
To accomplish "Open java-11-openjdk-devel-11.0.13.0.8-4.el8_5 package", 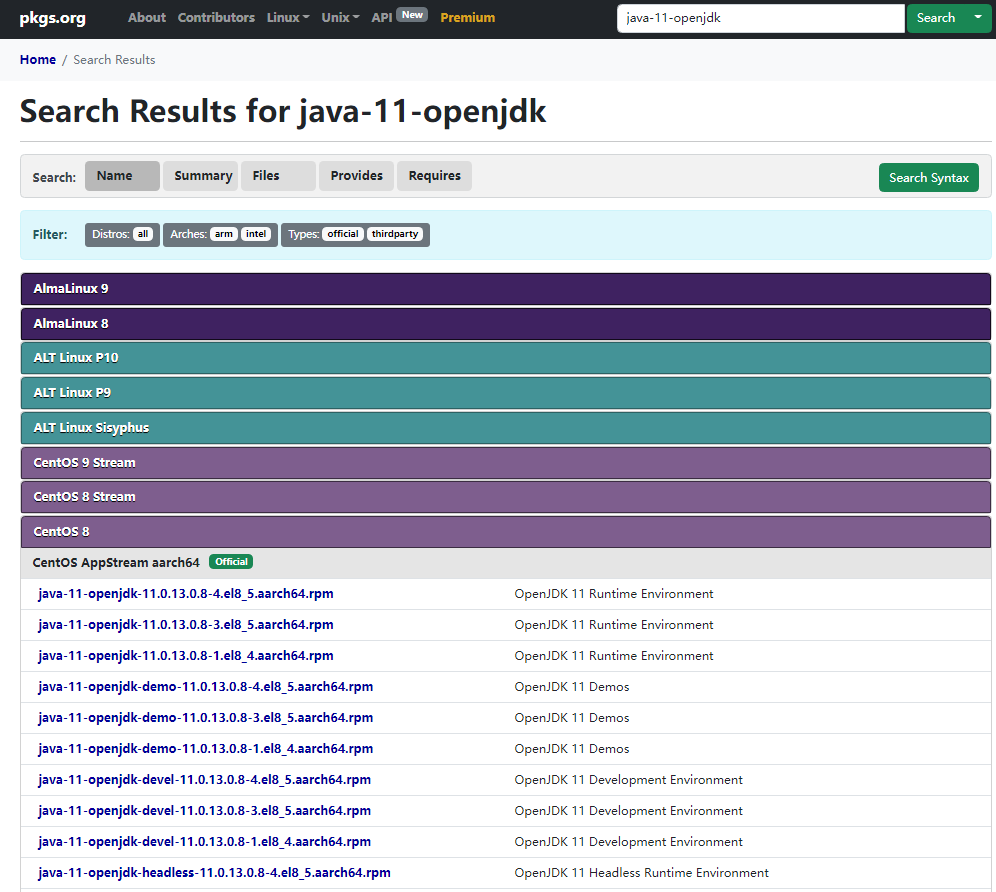I will [x=205, y=780].
